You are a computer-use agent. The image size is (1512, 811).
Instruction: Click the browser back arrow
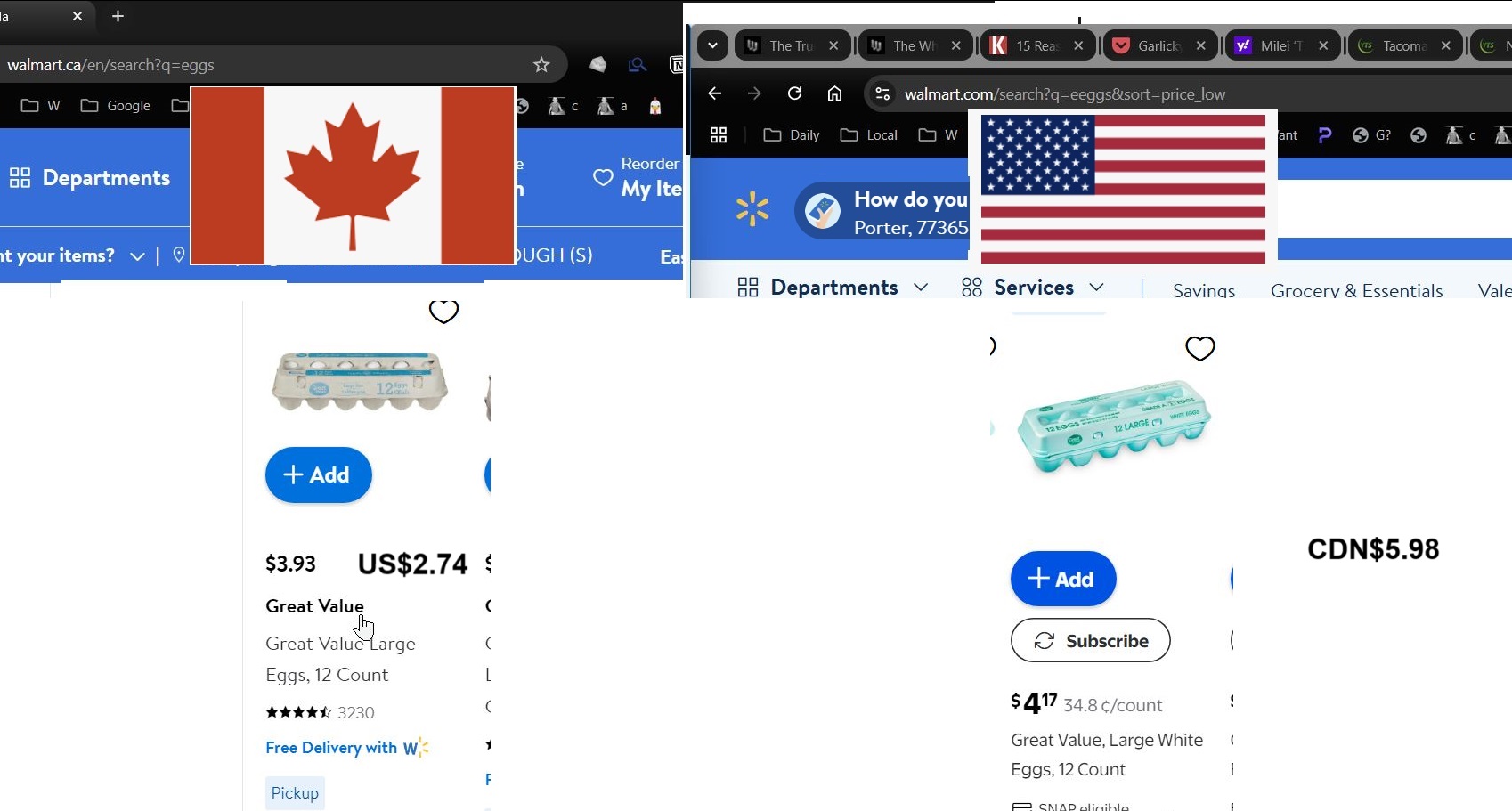[x=714, y=93]
